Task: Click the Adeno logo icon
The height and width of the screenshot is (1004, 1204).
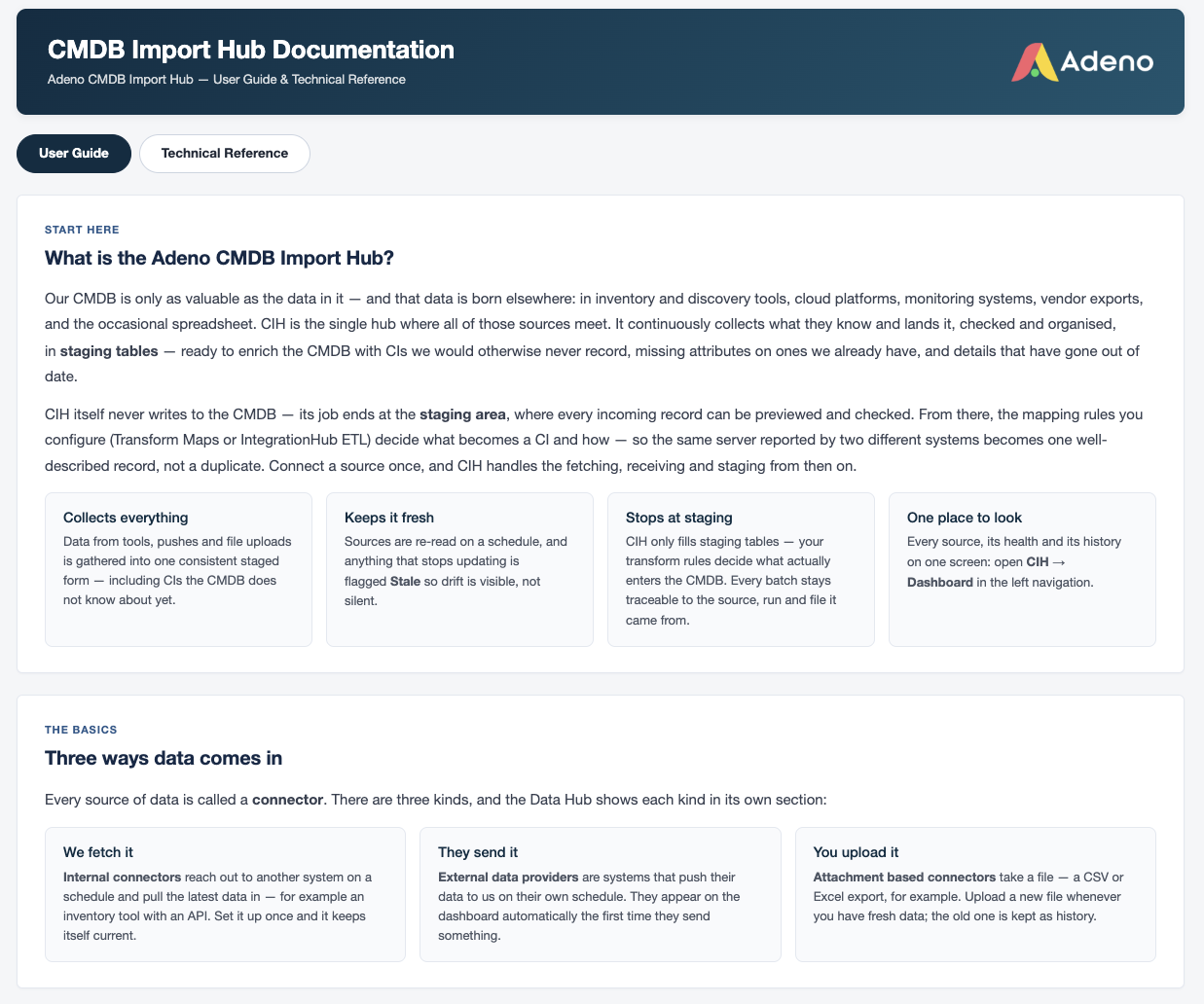Action: (1034, 62)
